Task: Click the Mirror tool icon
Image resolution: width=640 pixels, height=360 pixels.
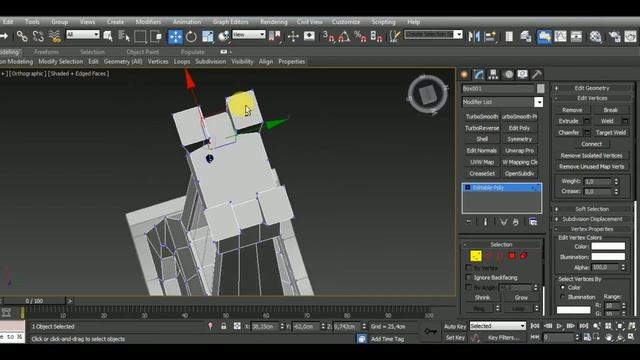Action: [474, 37]
